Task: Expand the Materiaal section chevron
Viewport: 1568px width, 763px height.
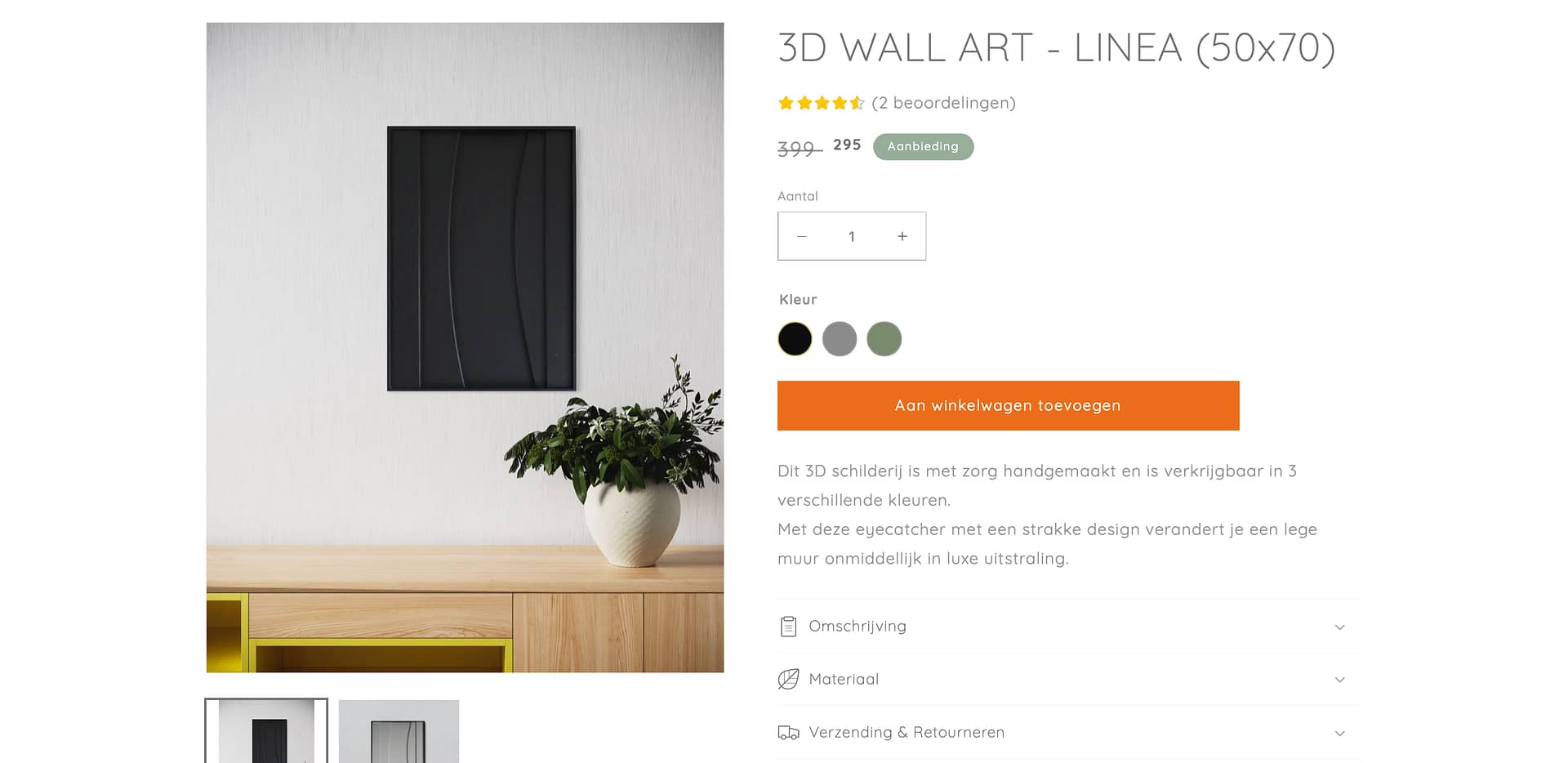Action: [1339, 680]
